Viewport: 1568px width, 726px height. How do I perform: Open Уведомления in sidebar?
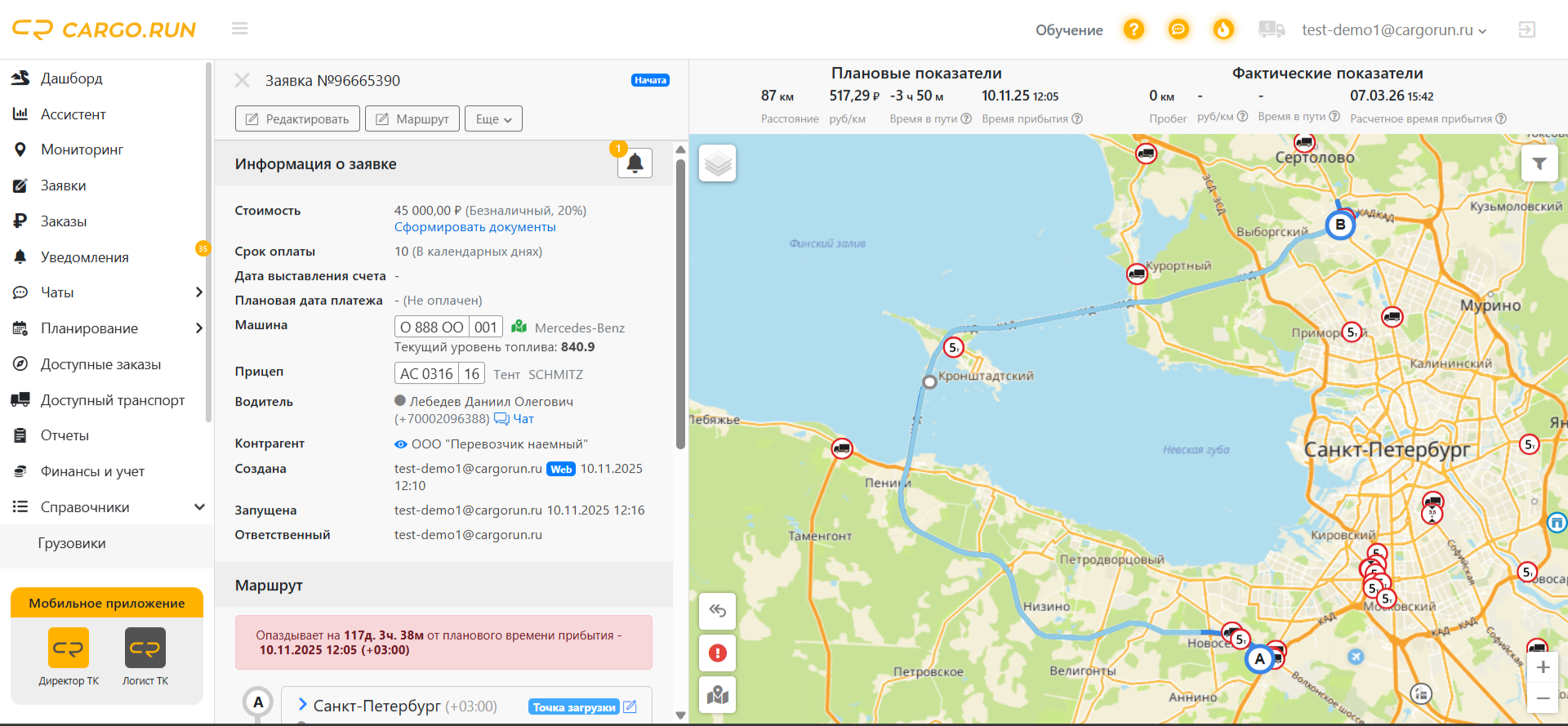point(84,257)
